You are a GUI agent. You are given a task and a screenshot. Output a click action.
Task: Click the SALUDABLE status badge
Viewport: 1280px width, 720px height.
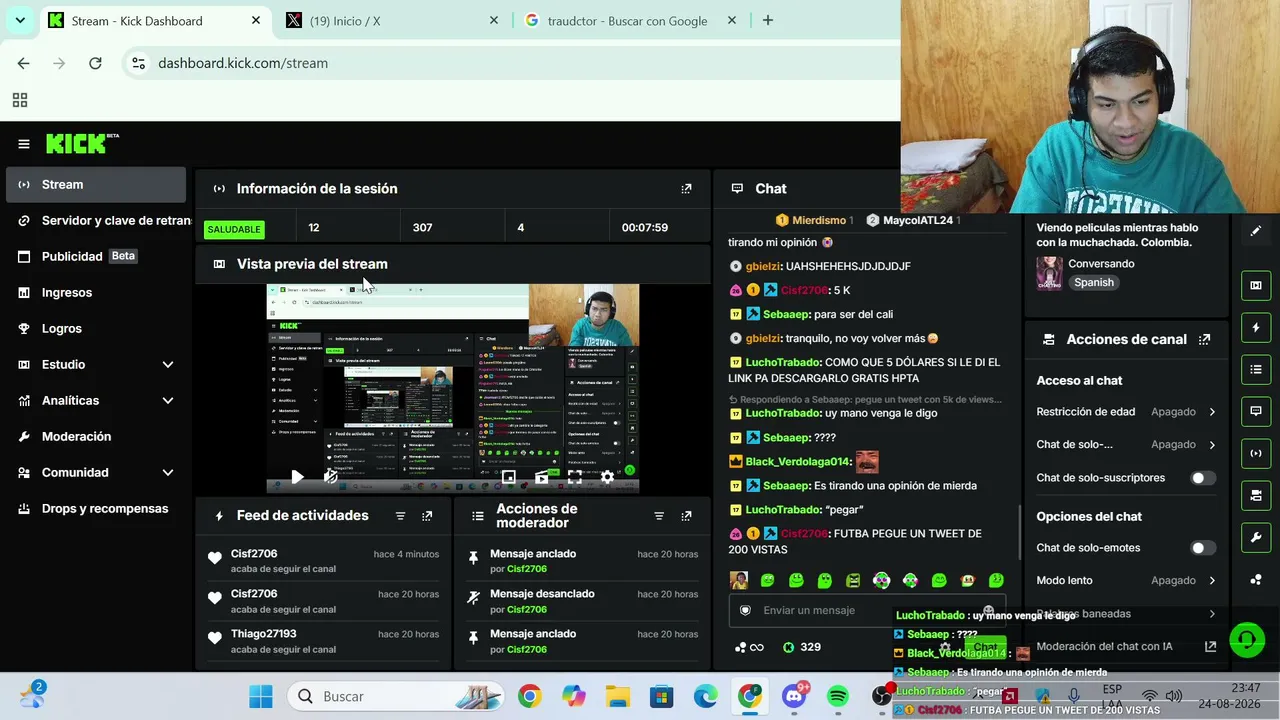(235, 229)
